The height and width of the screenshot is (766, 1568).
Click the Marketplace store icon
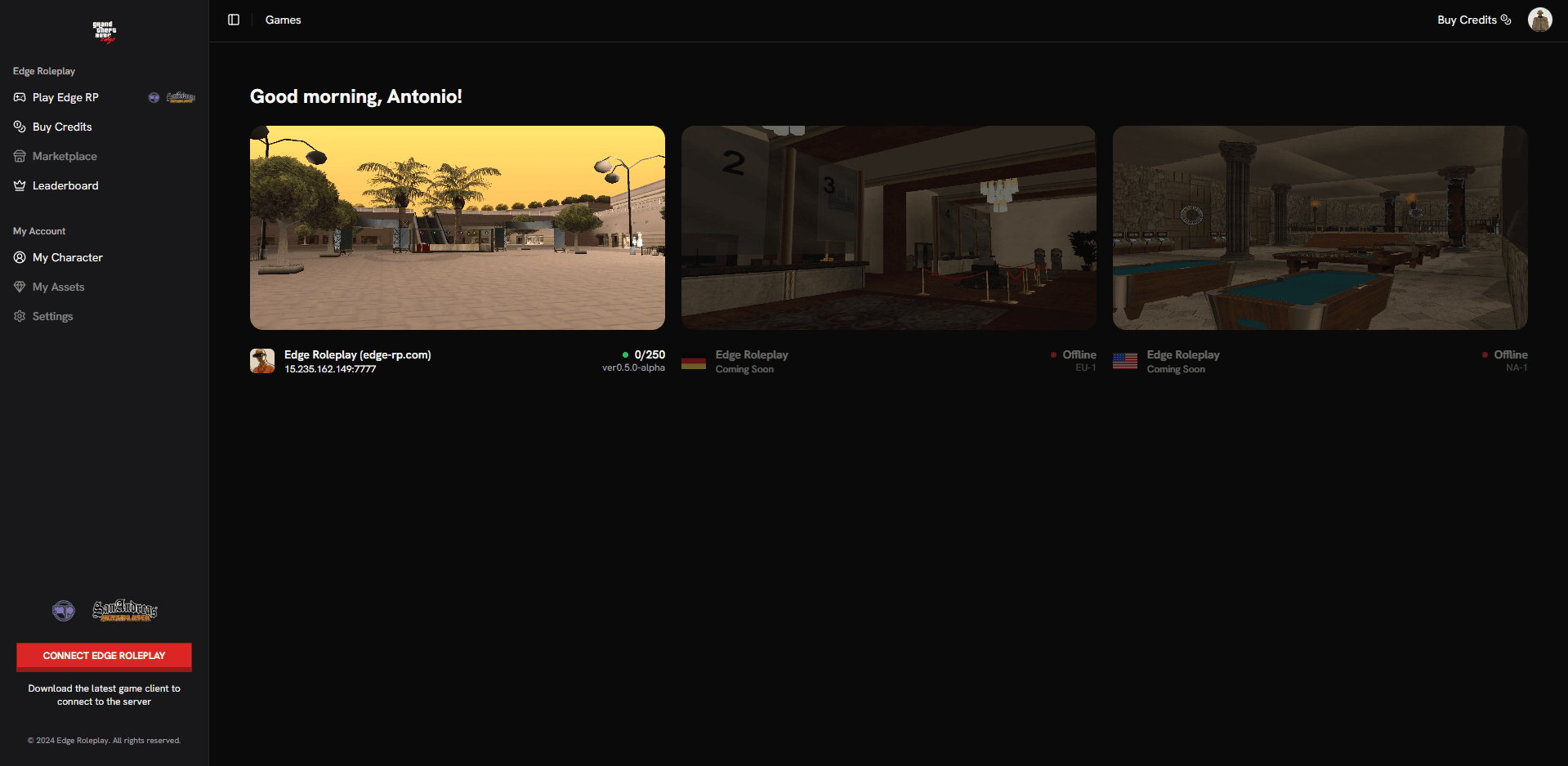20,156
